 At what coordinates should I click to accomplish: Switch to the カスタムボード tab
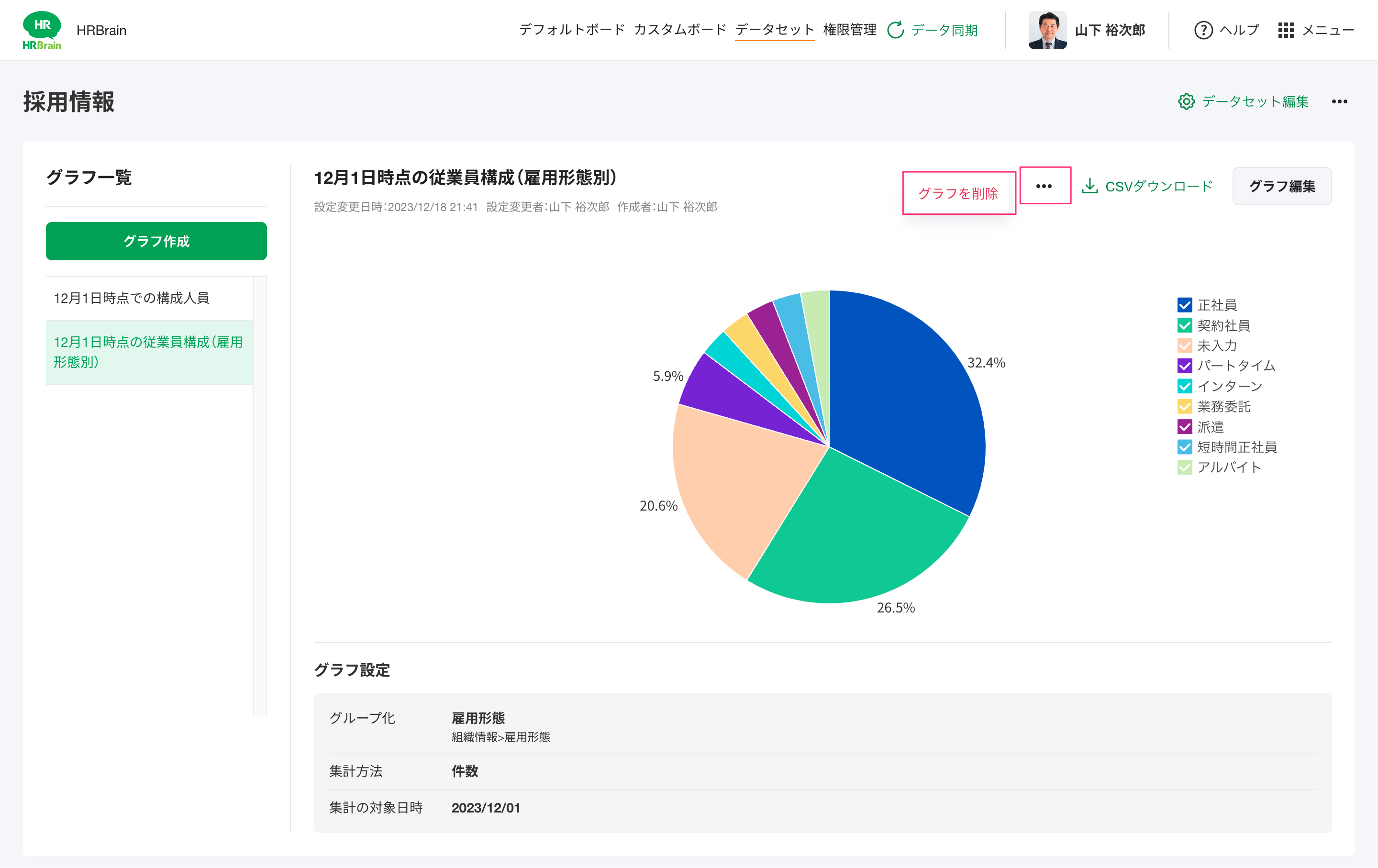coord(680,30)
